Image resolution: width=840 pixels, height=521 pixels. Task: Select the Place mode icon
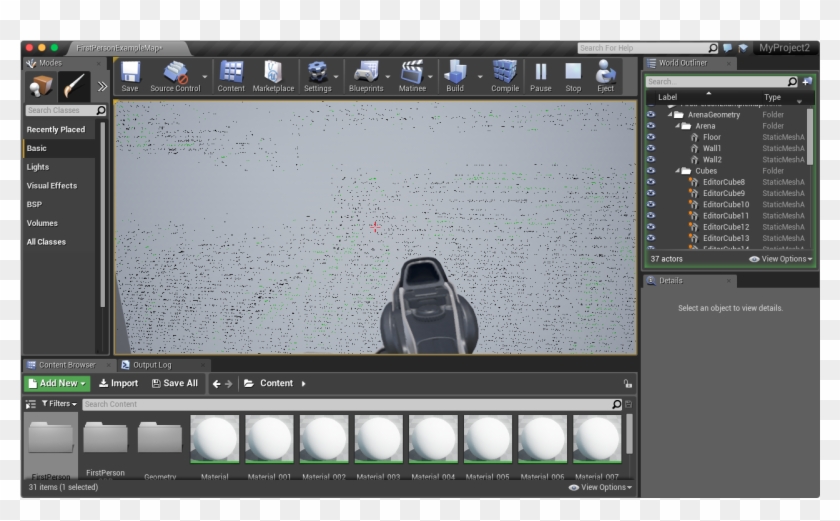[41, 86]
